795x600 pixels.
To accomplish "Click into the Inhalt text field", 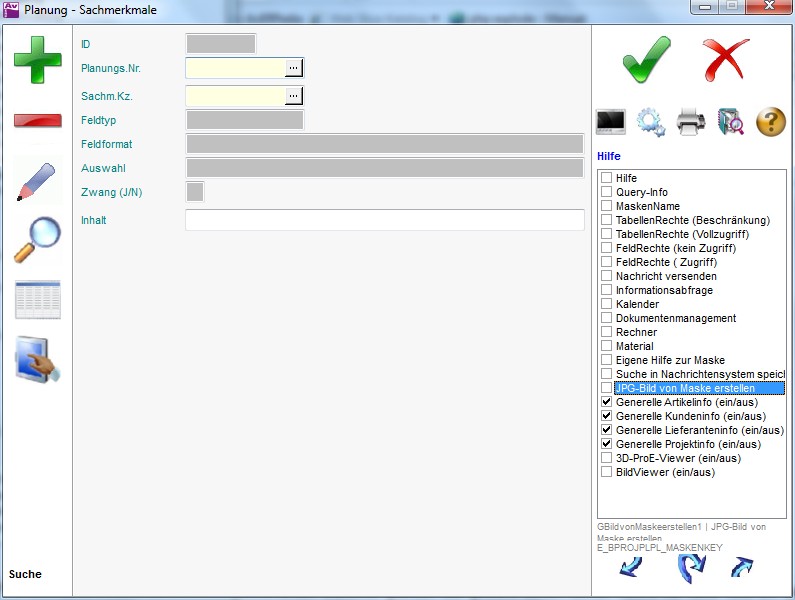I will [x=384, y=220].
